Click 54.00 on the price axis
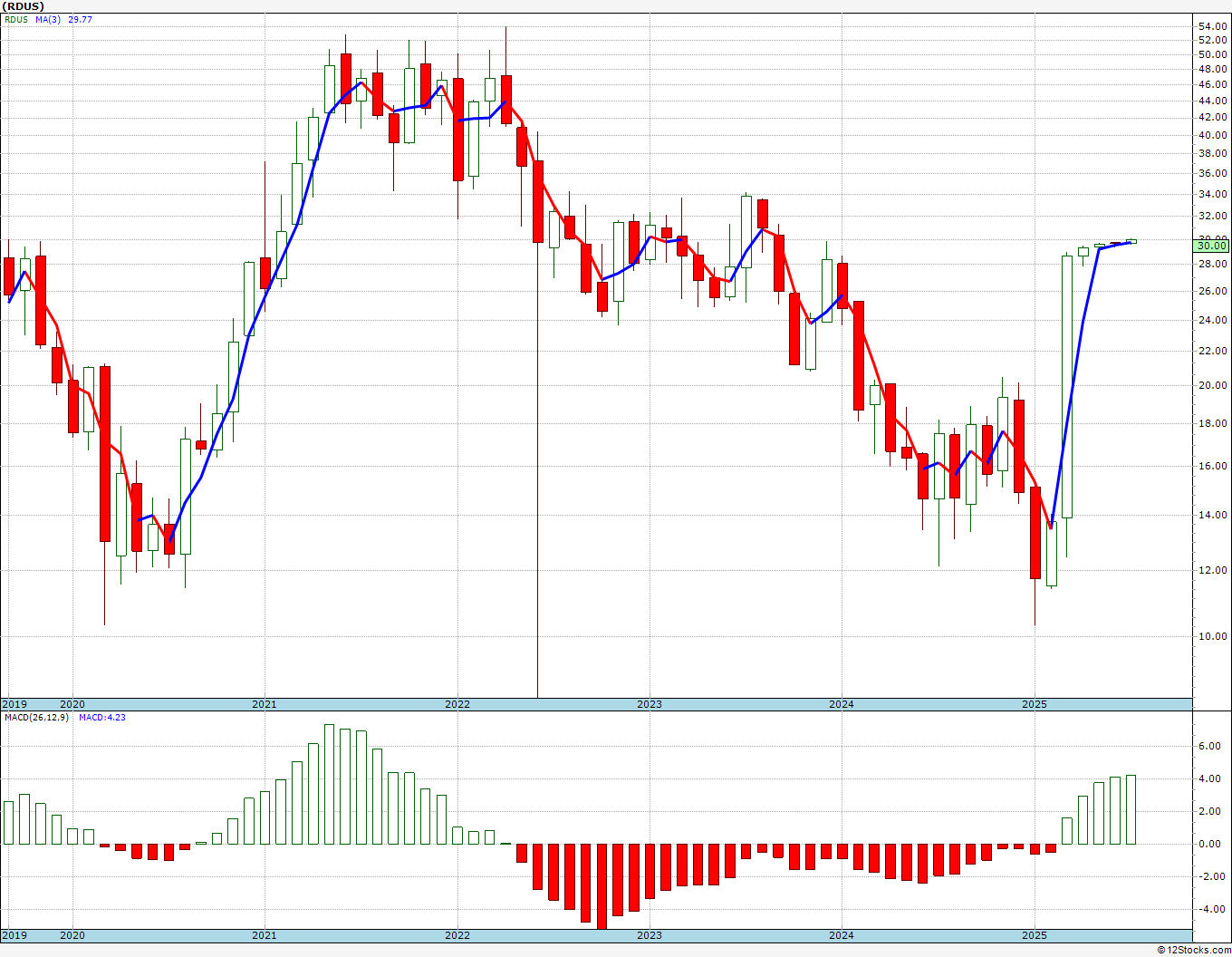This screenshot has height=957, width=1232. click(1212, 26)
